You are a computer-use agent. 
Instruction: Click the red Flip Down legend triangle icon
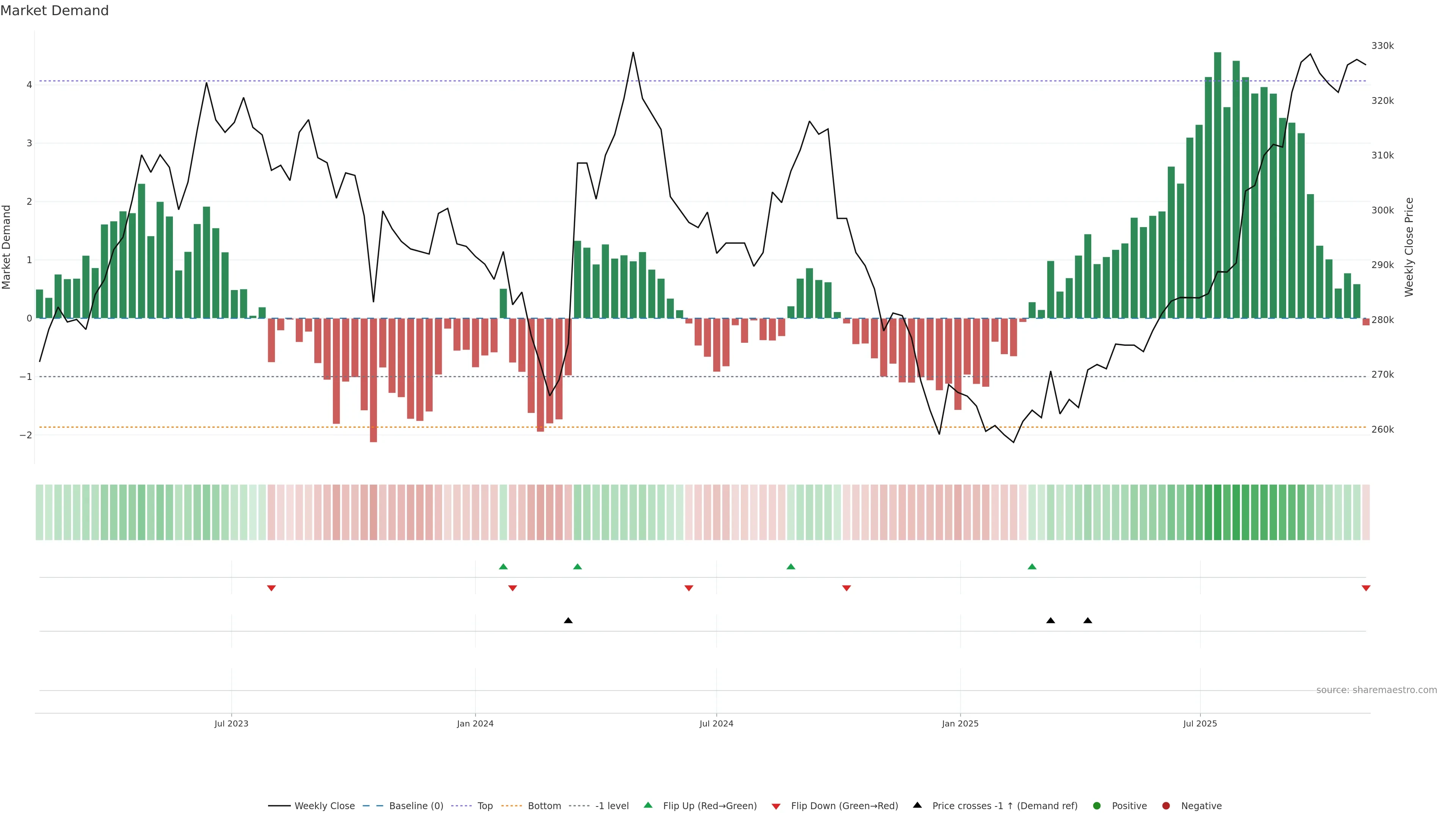(x=776, y=806)
